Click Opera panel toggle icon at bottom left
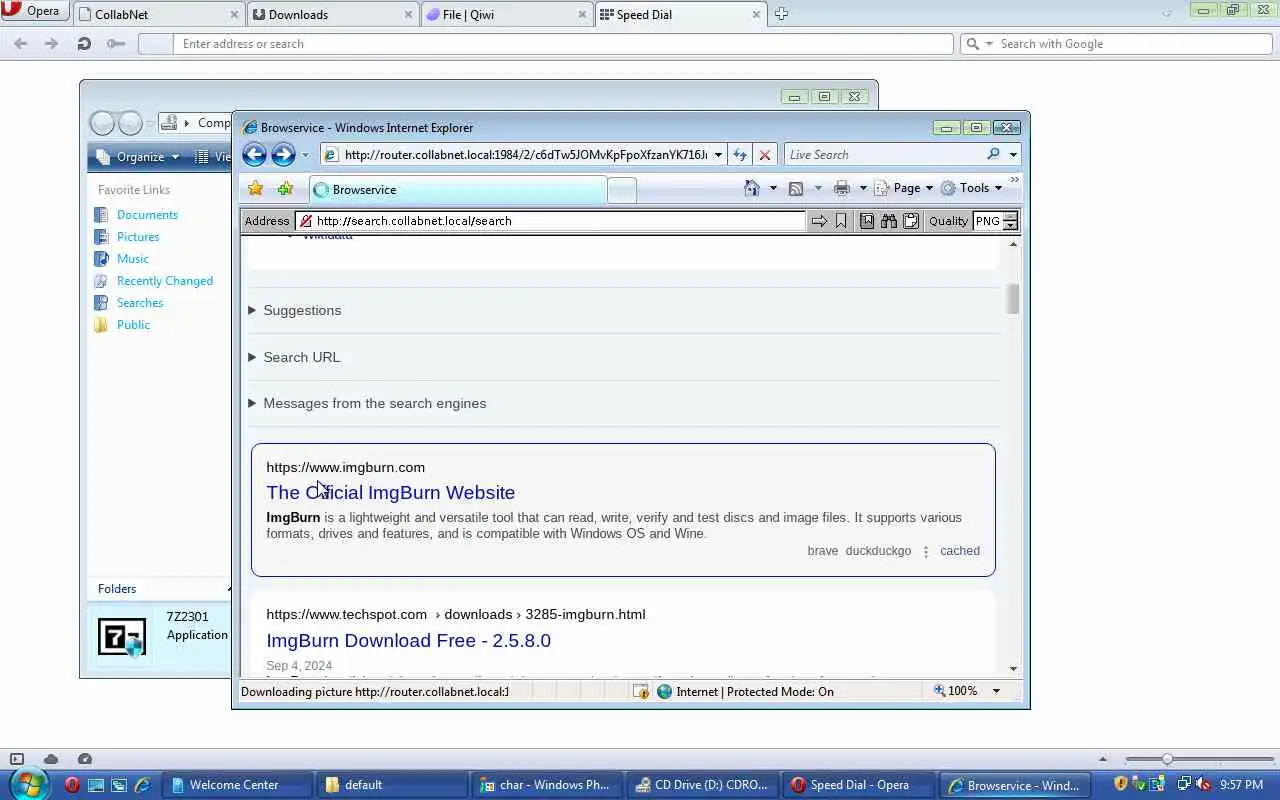Image resolution: width=1280 pixels, height=800 pixels. click(17, 759)
